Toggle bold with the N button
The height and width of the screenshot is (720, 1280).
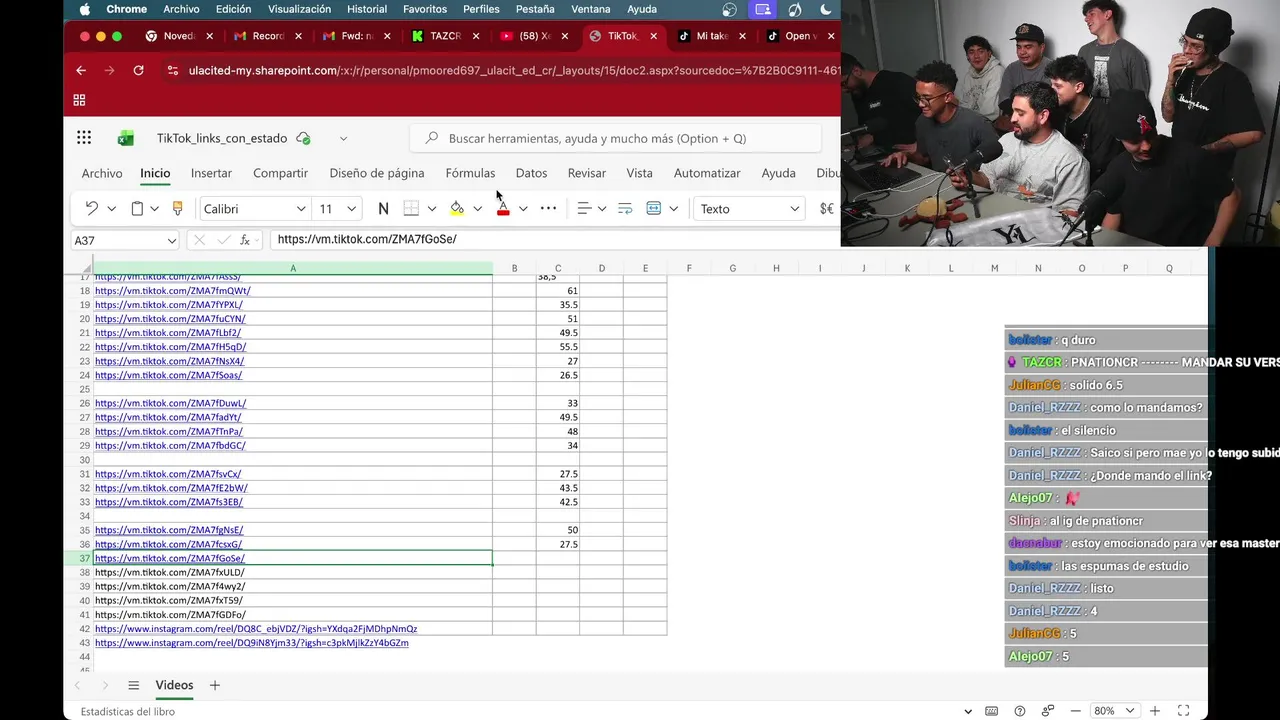[383, 208]
